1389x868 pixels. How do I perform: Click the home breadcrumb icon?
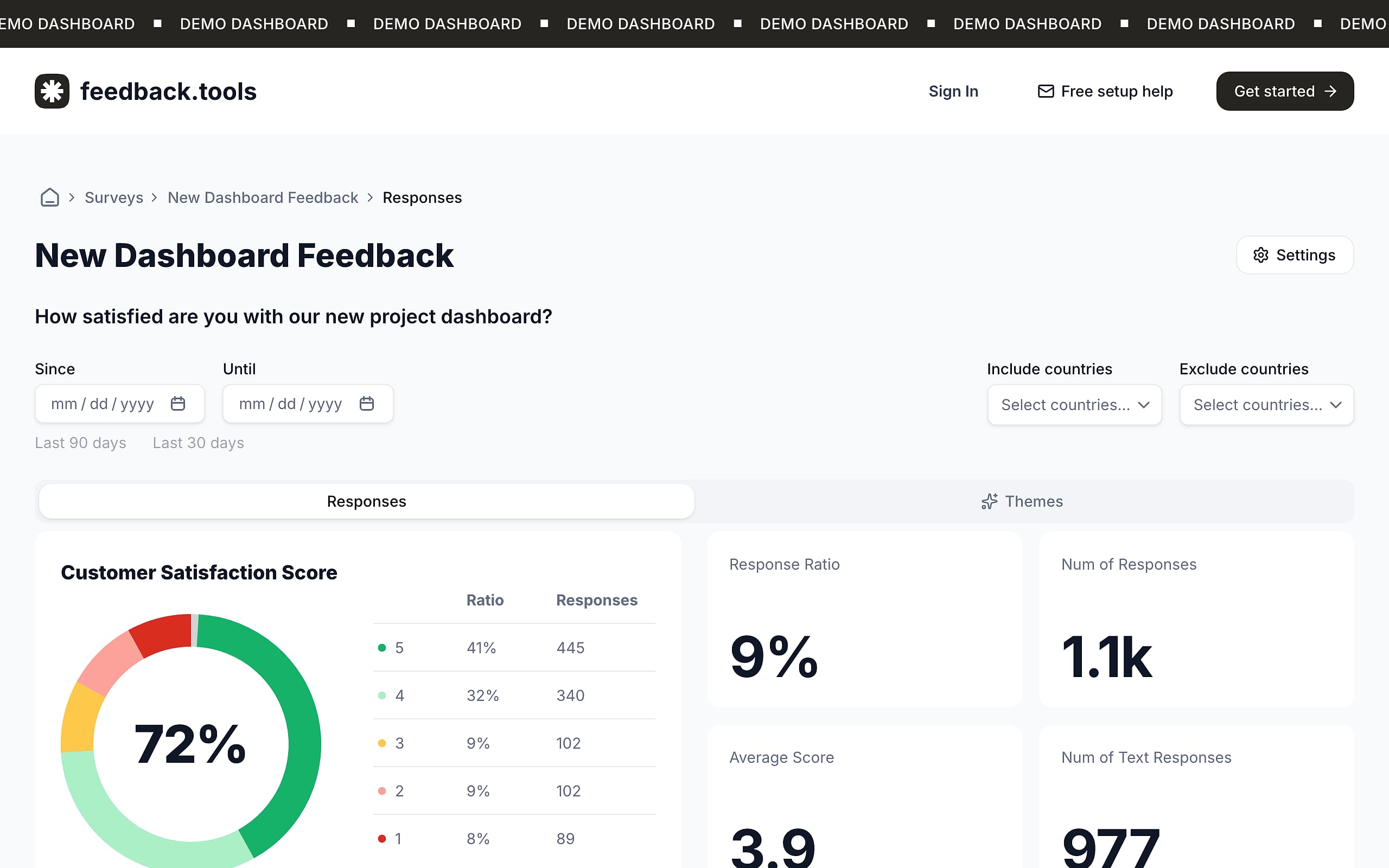coord(50,197)
